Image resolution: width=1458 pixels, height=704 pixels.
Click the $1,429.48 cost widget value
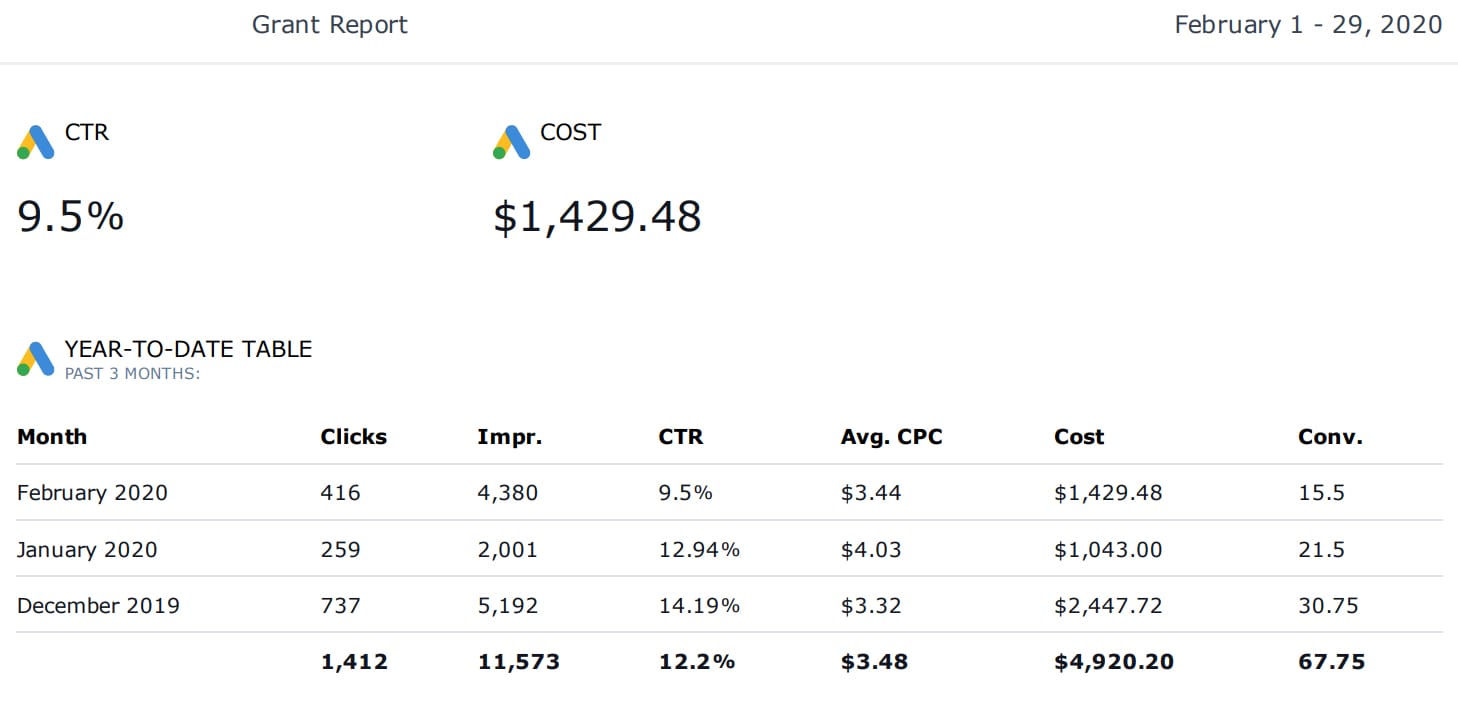[597, 216]
